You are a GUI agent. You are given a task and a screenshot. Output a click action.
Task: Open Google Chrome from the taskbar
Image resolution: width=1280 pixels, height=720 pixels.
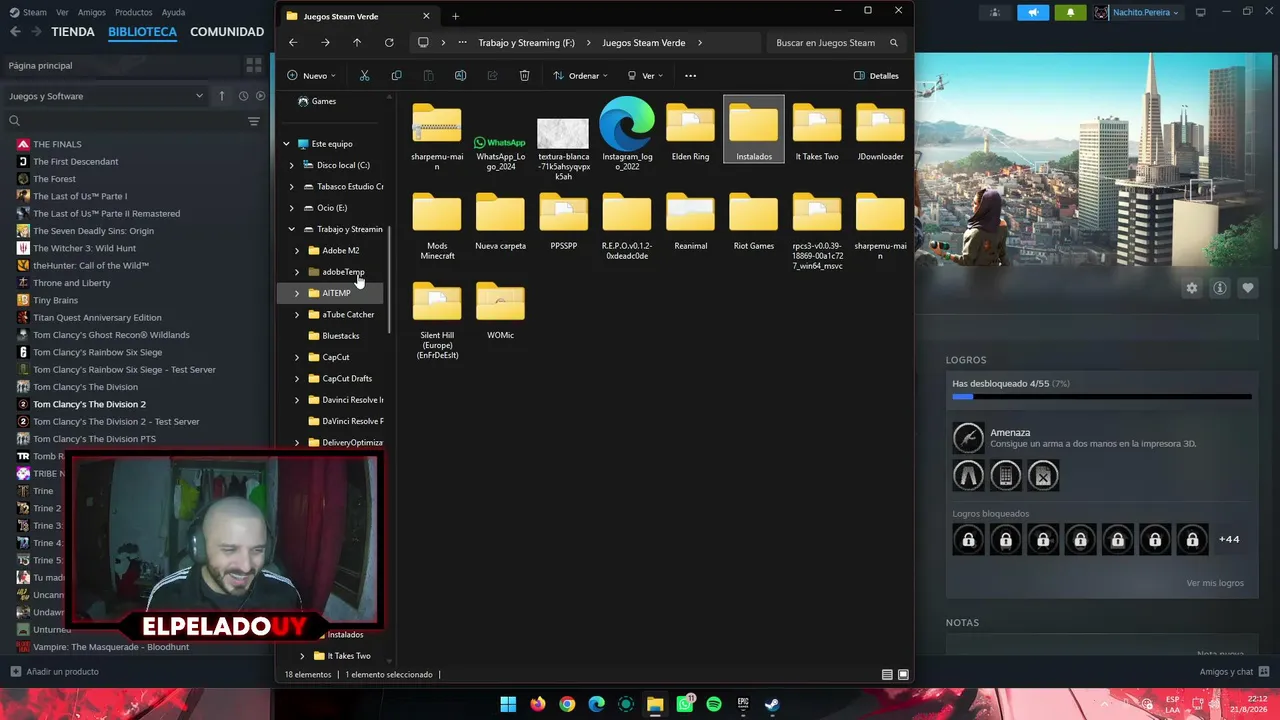tap(567, 704)
